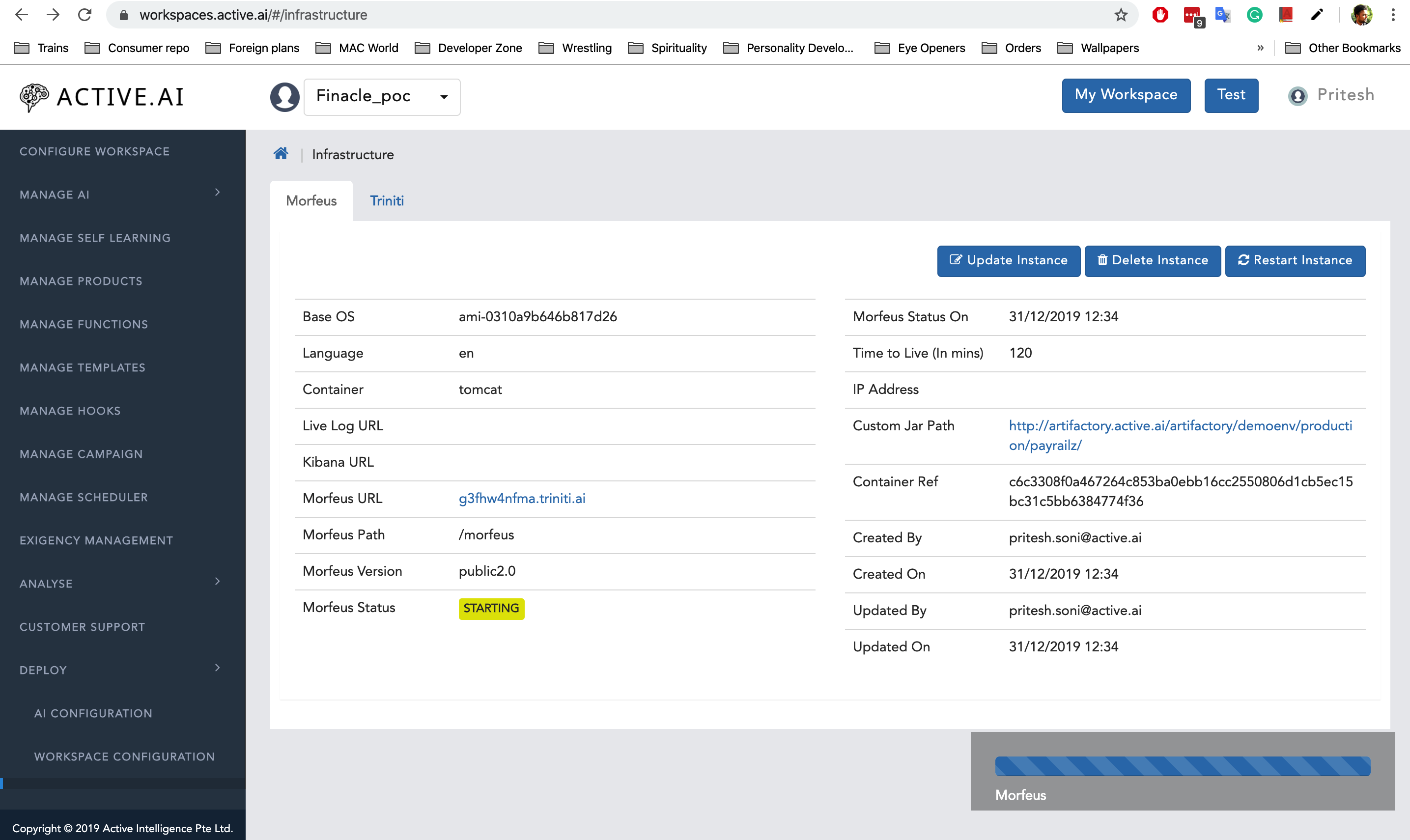
Task: Open the Google Translate extension
Action: click(x=1223, y=15)
